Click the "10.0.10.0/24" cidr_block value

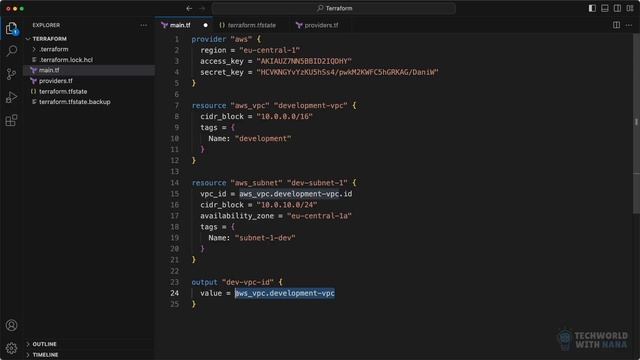[287, 205]
